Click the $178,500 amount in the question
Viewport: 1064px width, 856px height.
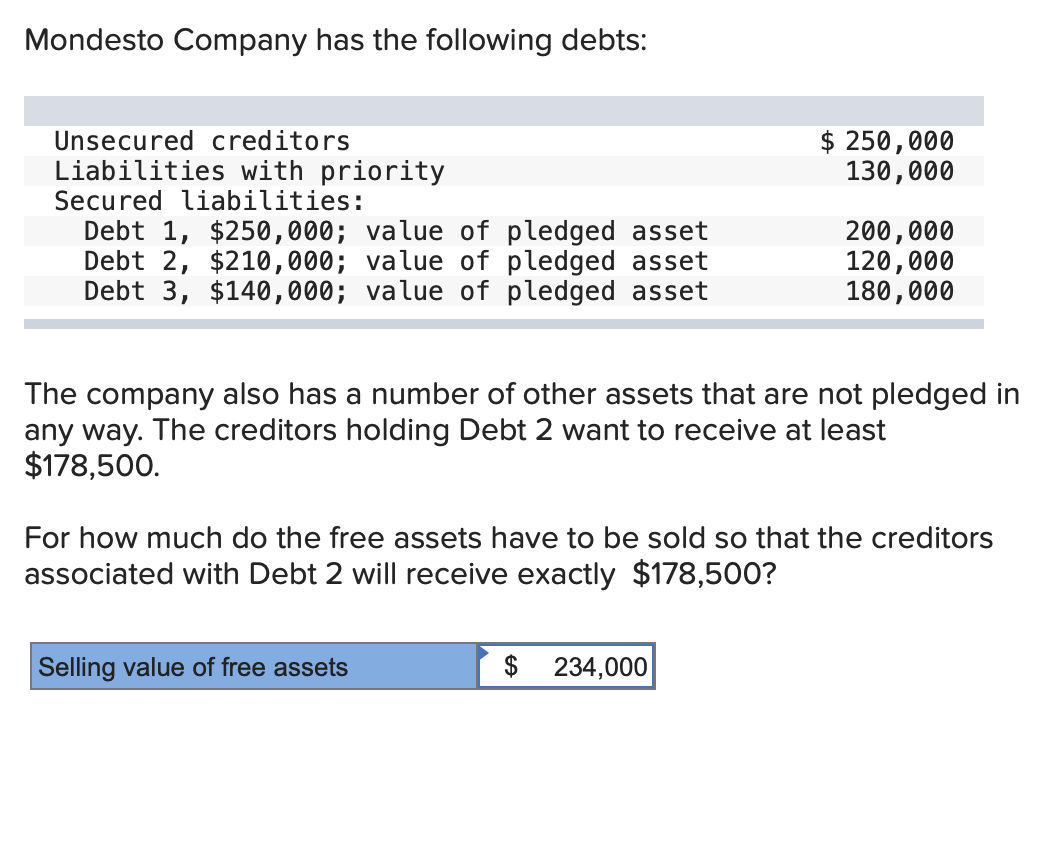[x=704, y=574]
